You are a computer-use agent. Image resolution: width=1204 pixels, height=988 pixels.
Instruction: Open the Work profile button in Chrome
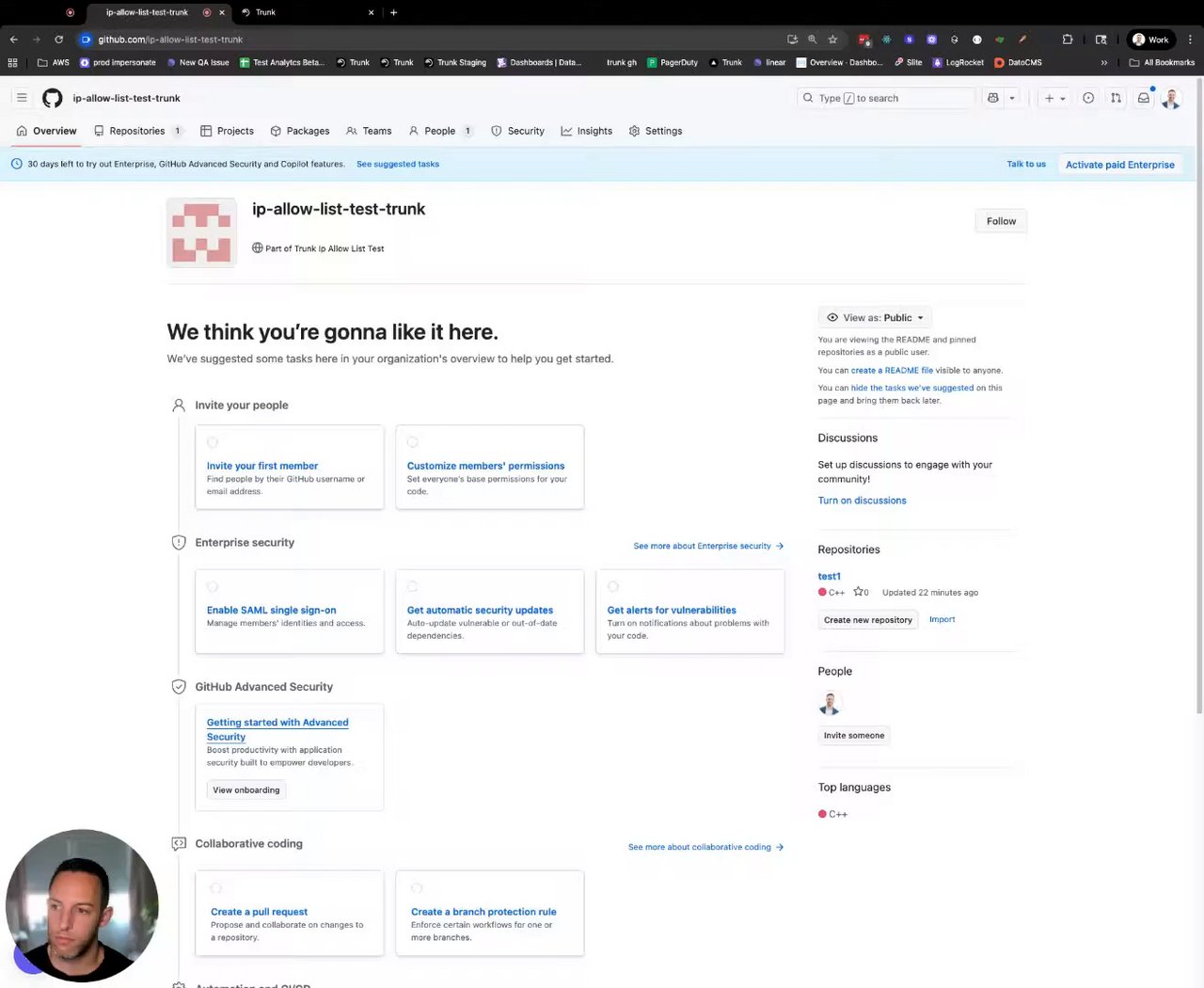point(1150,40)
